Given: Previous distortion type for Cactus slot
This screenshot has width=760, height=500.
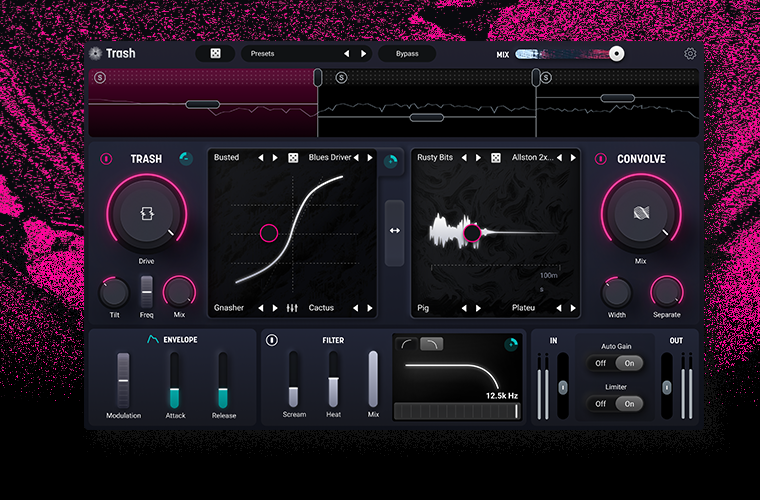Looking at the screenshot, I should [356, 308].
